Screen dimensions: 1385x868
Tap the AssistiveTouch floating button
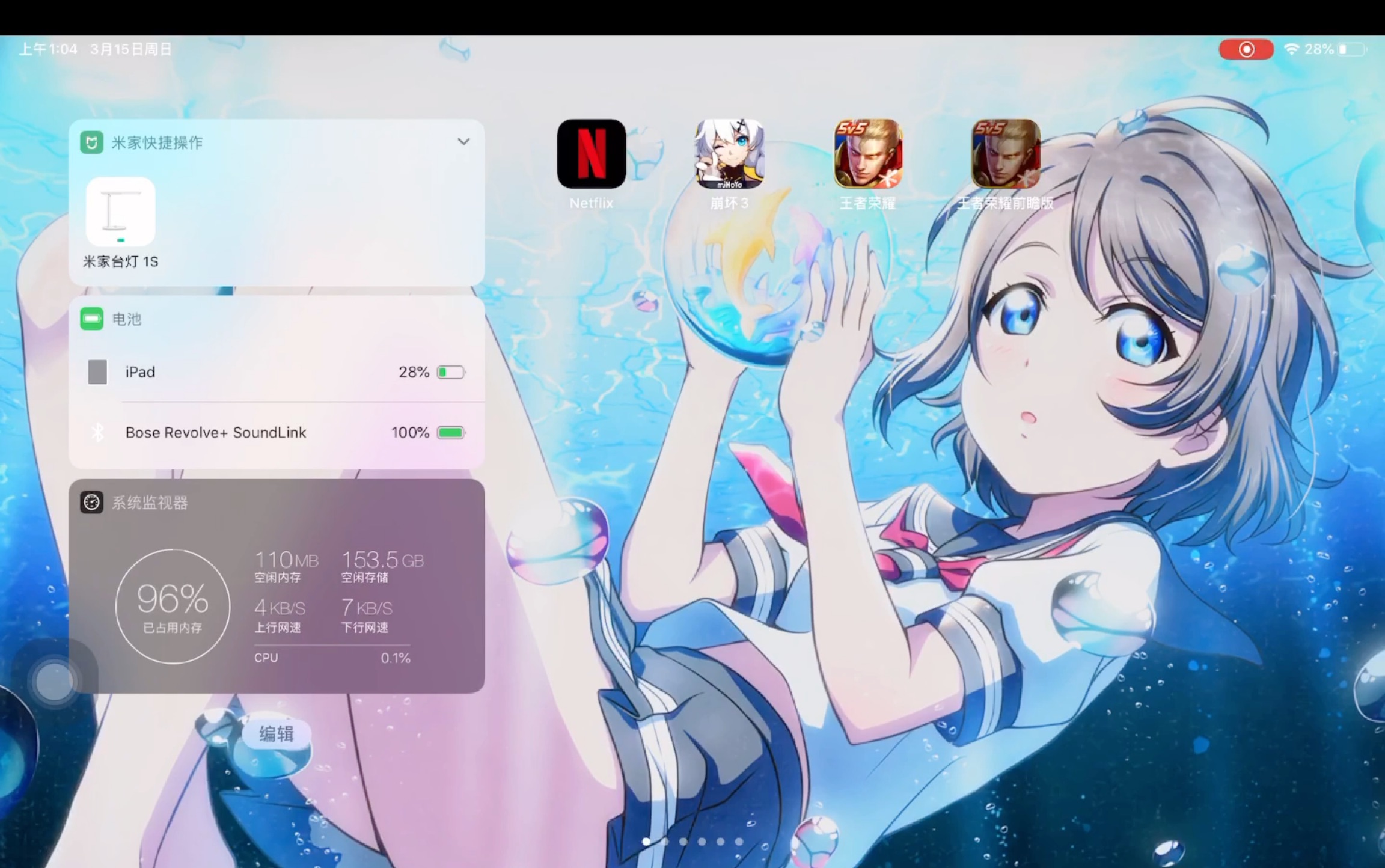click(54, 681)
